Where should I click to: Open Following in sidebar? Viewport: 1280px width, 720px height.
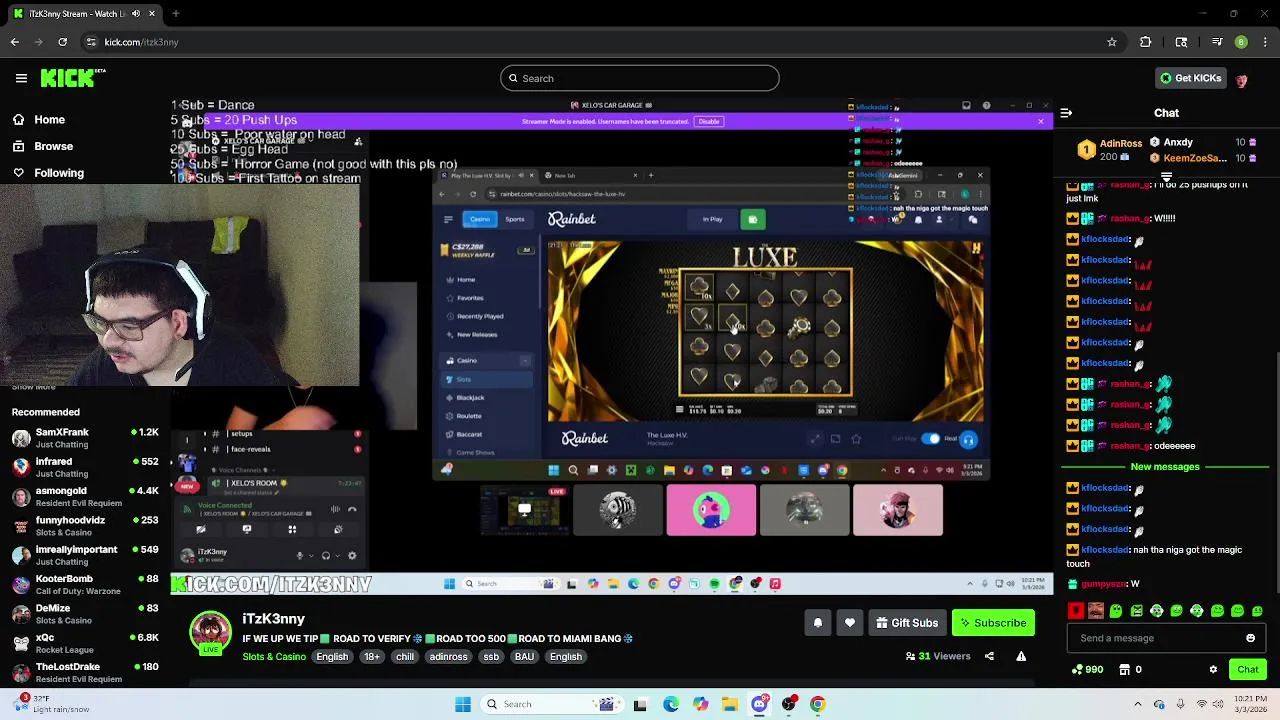click(48, 173)
